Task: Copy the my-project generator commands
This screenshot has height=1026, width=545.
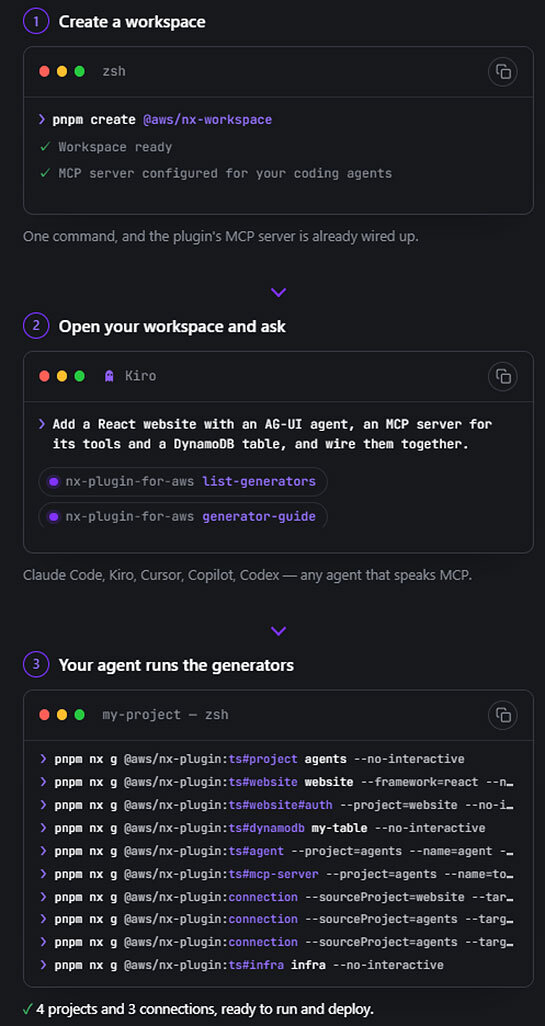Action: point(502,715)
